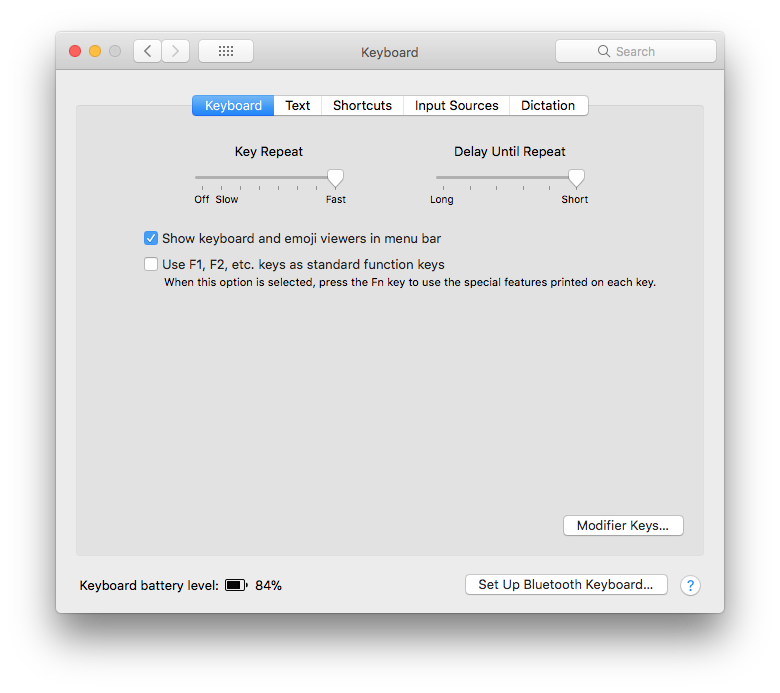Close the Keyboard preferences window
The height and width of the screenshot is (693, 780).
(x=75, y=51)
